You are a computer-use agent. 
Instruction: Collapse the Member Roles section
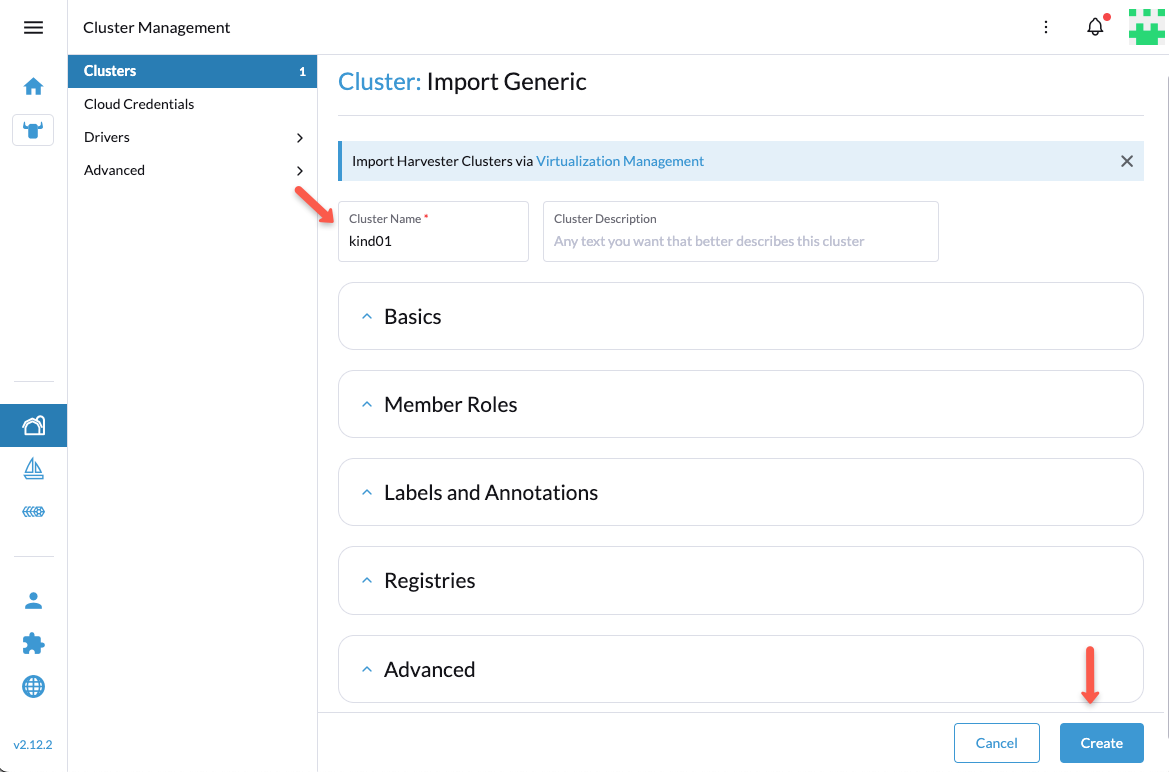pos(367,404)
